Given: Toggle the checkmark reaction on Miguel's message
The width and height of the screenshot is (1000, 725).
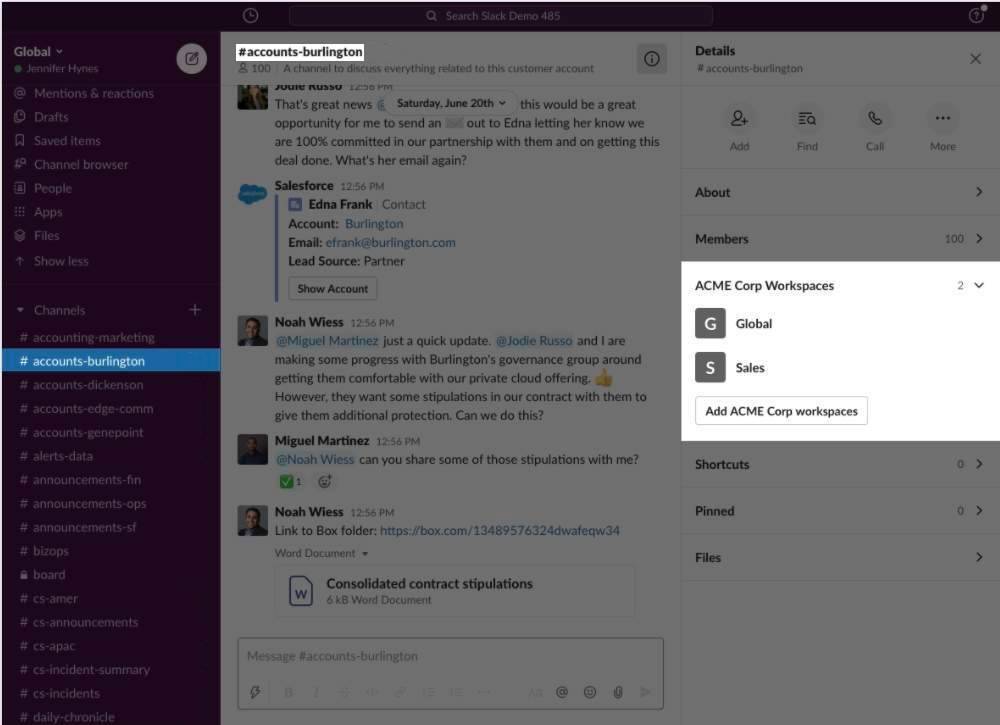Looking at the screenshot, I should coord(291,481).
